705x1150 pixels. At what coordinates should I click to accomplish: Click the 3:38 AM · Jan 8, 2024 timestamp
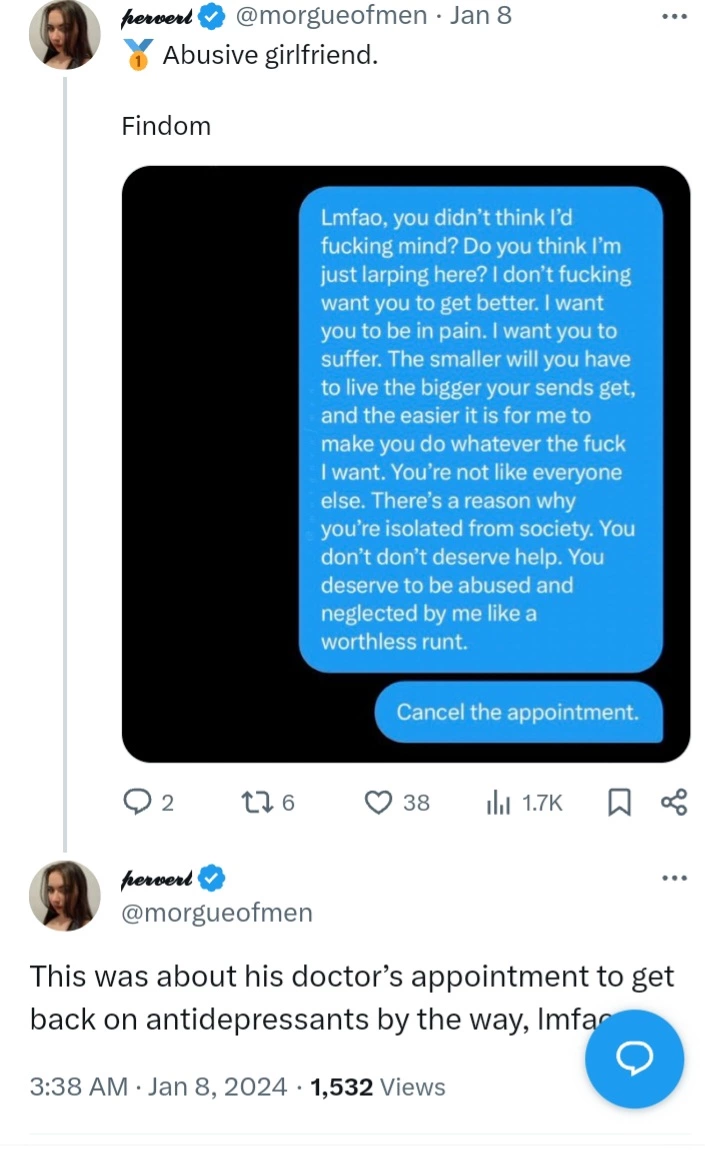(158, 1086)
